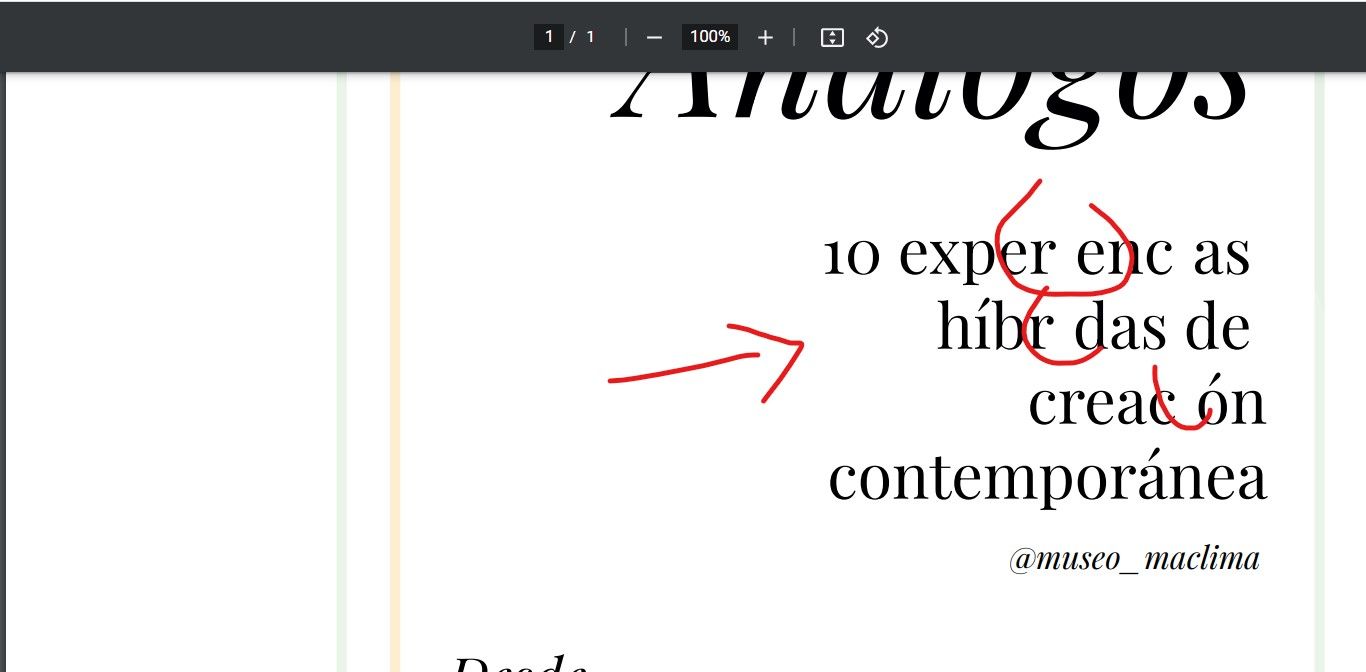The width and height of the screenshot is (1366, 672).
Task: Click the @museo_maclima handle text
Action: tap(1134, 558)
